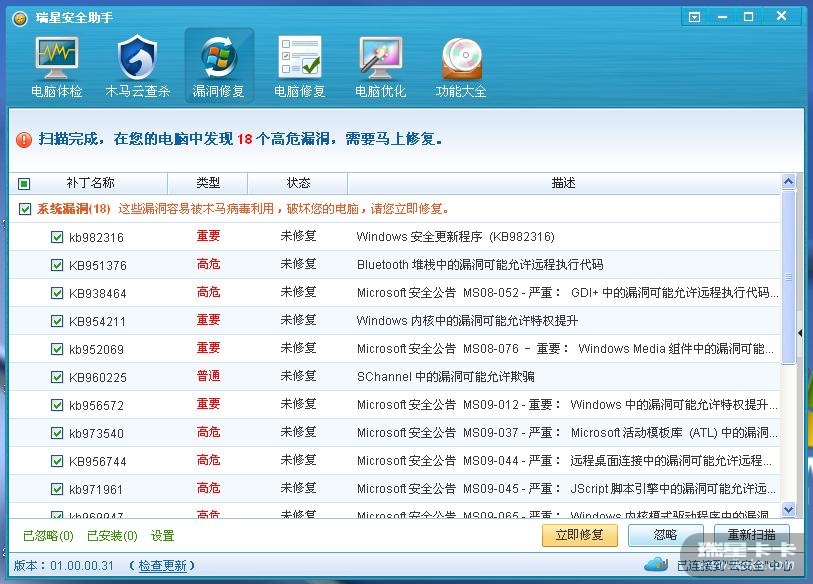Collapse the right side panel arrow

click(800, 333)
